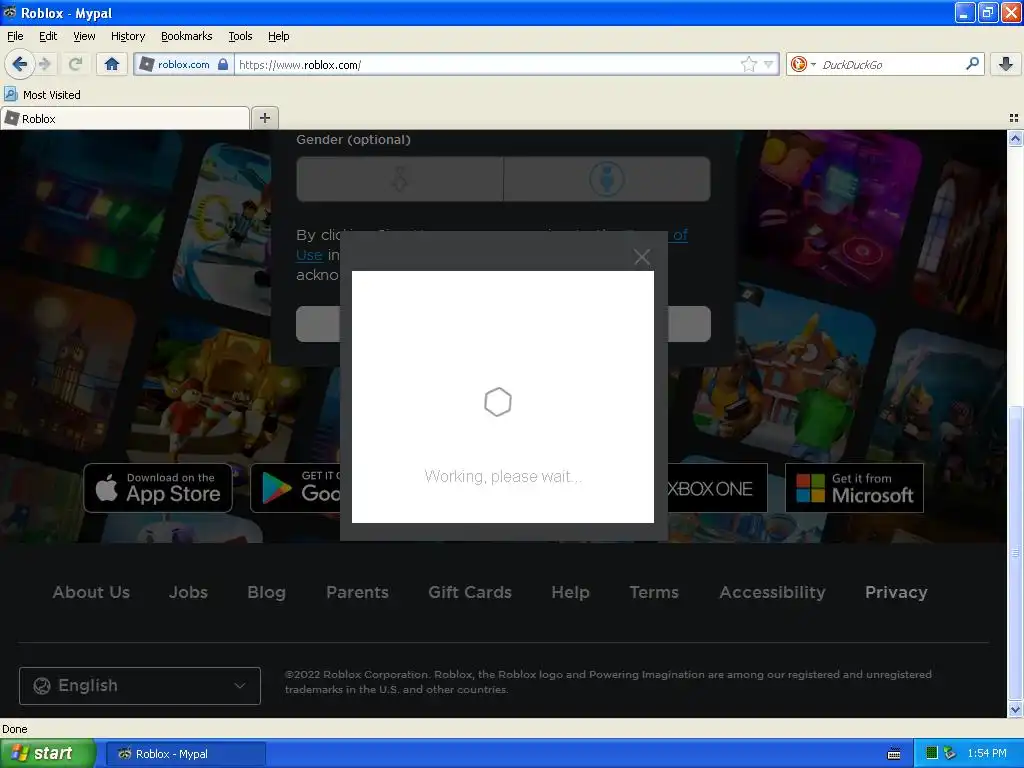Click the tray icon left of clock
This screenshot has height=768, width=1024.
(950, 754)
